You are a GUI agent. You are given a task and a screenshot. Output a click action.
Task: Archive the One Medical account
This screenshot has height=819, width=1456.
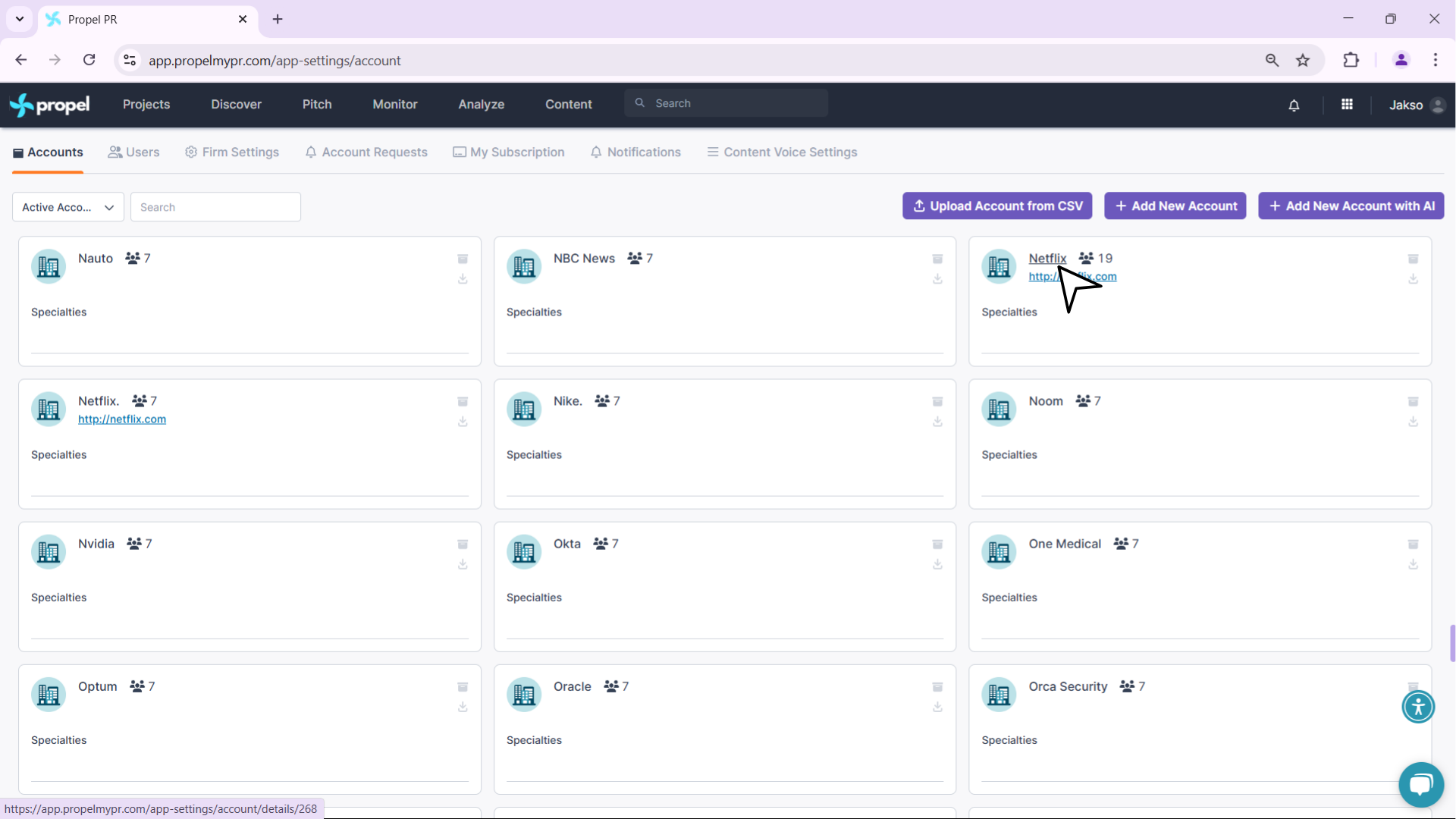(x=1413, y=544)
